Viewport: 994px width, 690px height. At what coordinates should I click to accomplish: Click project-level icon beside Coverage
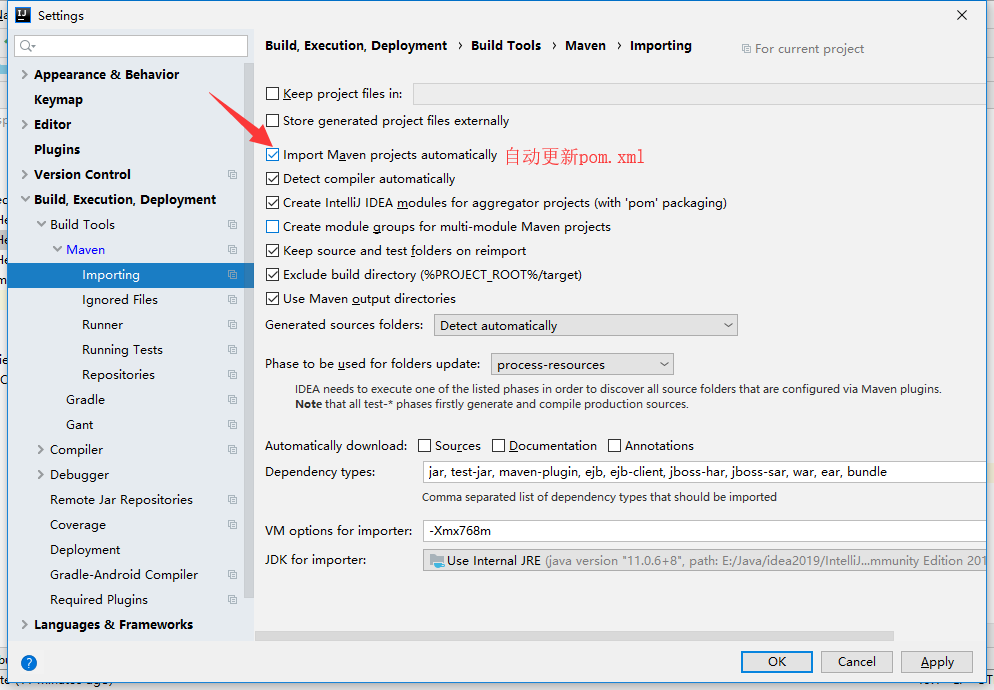pyautogui.click(x=233, y=524)
